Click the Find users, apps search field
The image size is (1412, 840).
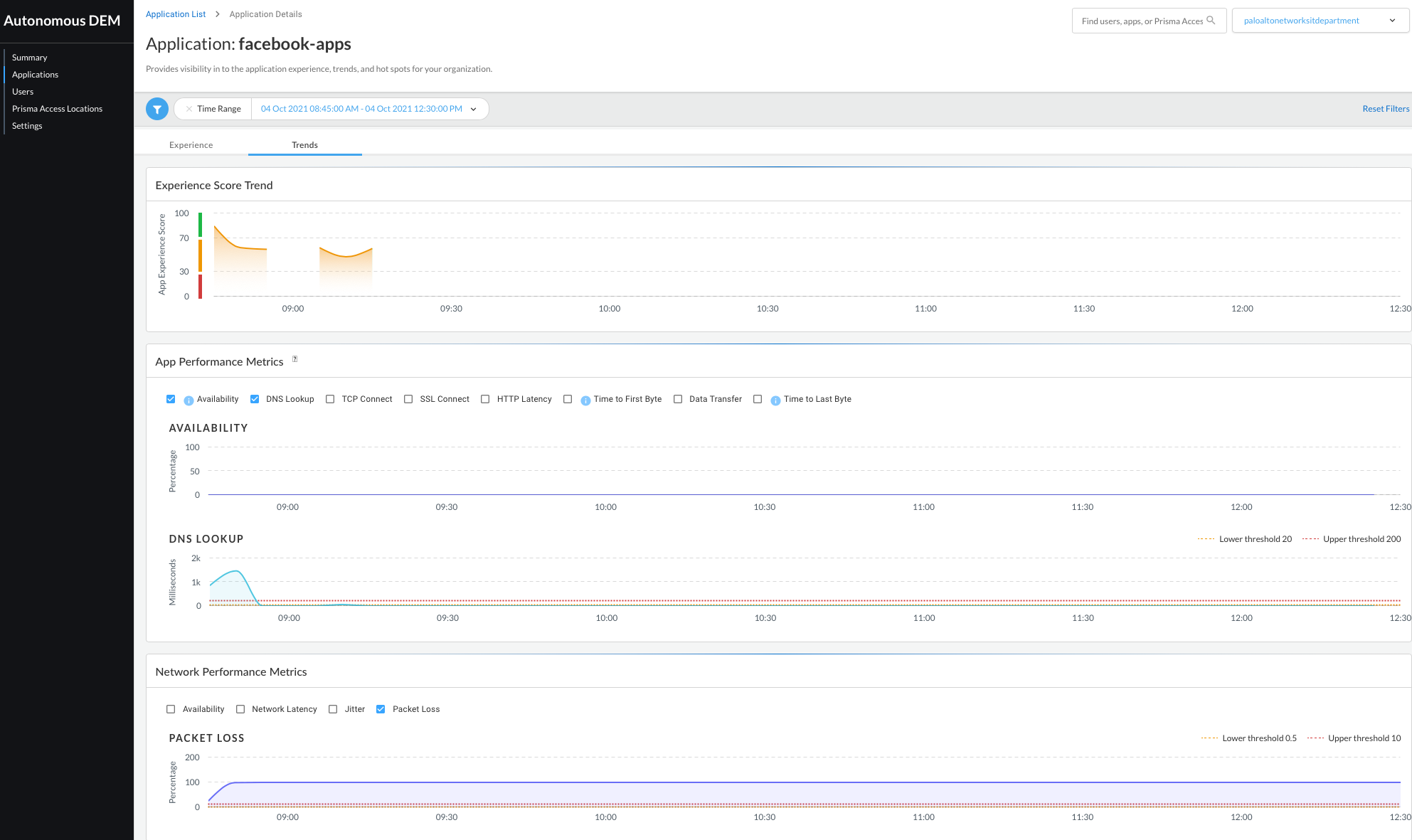click(1149, 21)
